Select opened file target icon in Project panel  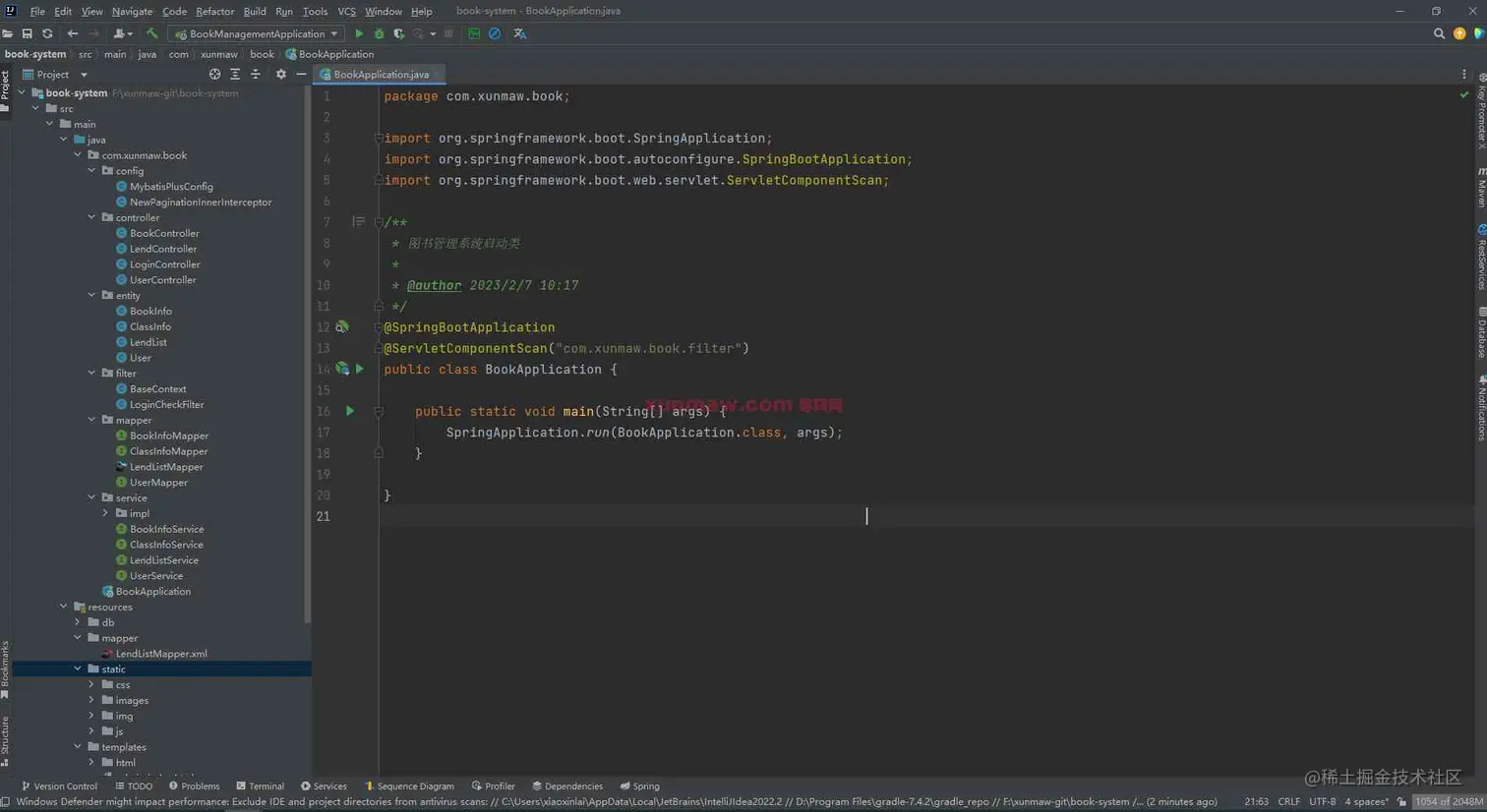[214, 74]
